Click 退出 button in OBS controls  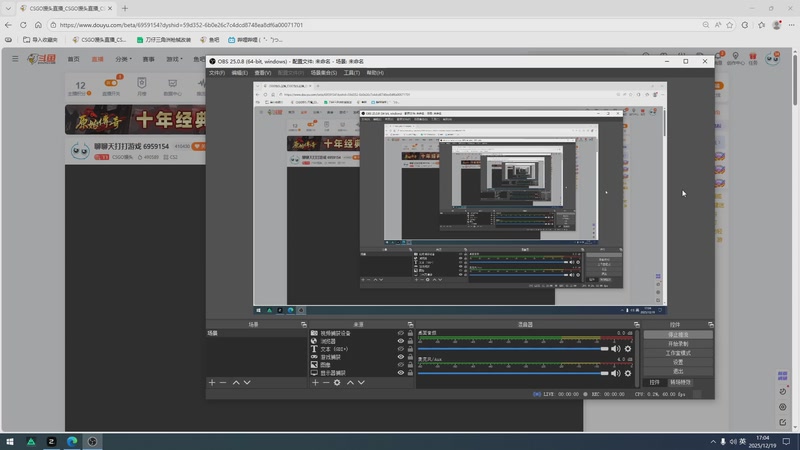(x=678, y=371)
